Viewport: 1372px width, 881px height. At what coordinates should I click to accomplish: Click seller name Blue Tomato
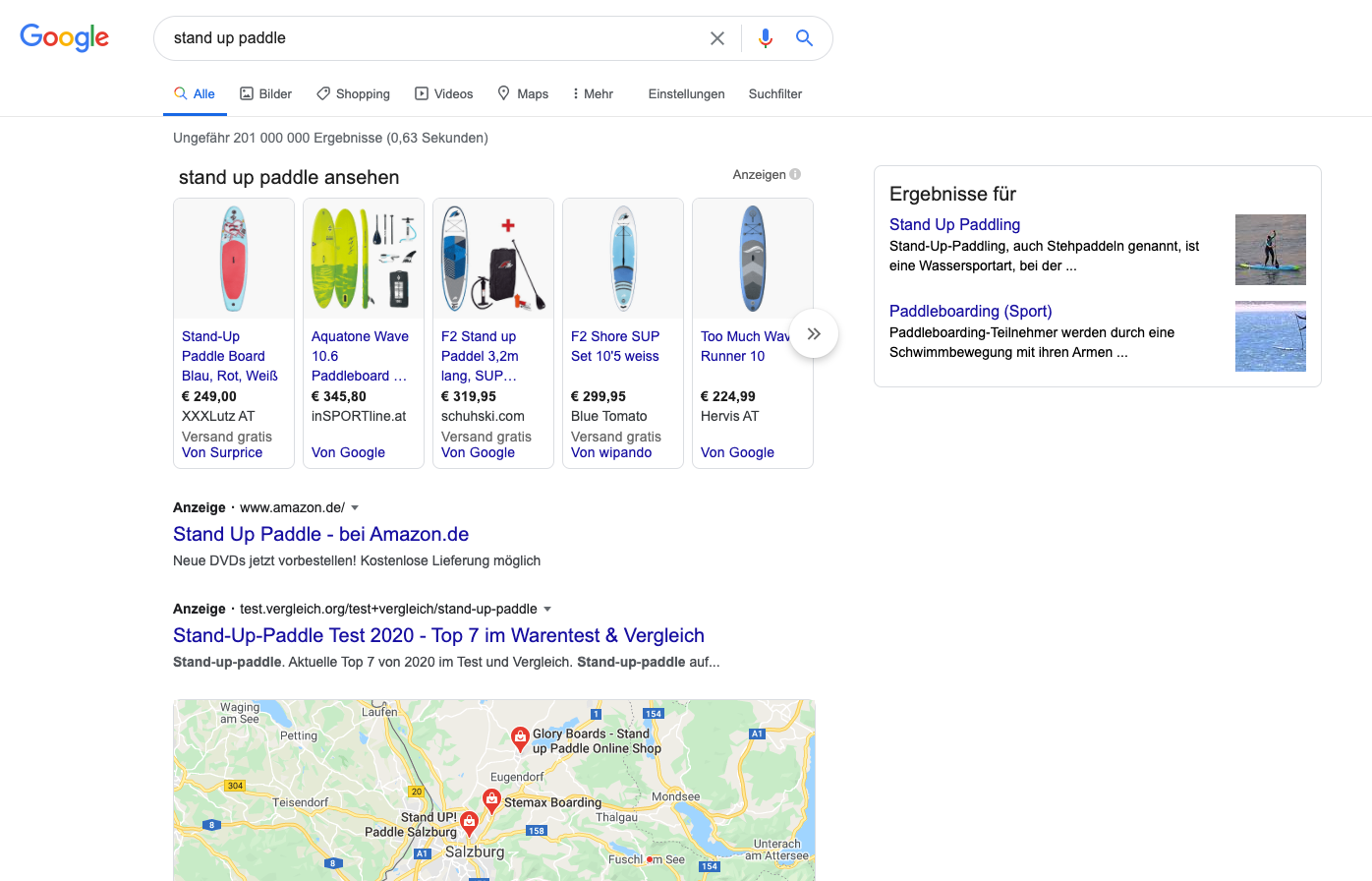pos(609,416)
